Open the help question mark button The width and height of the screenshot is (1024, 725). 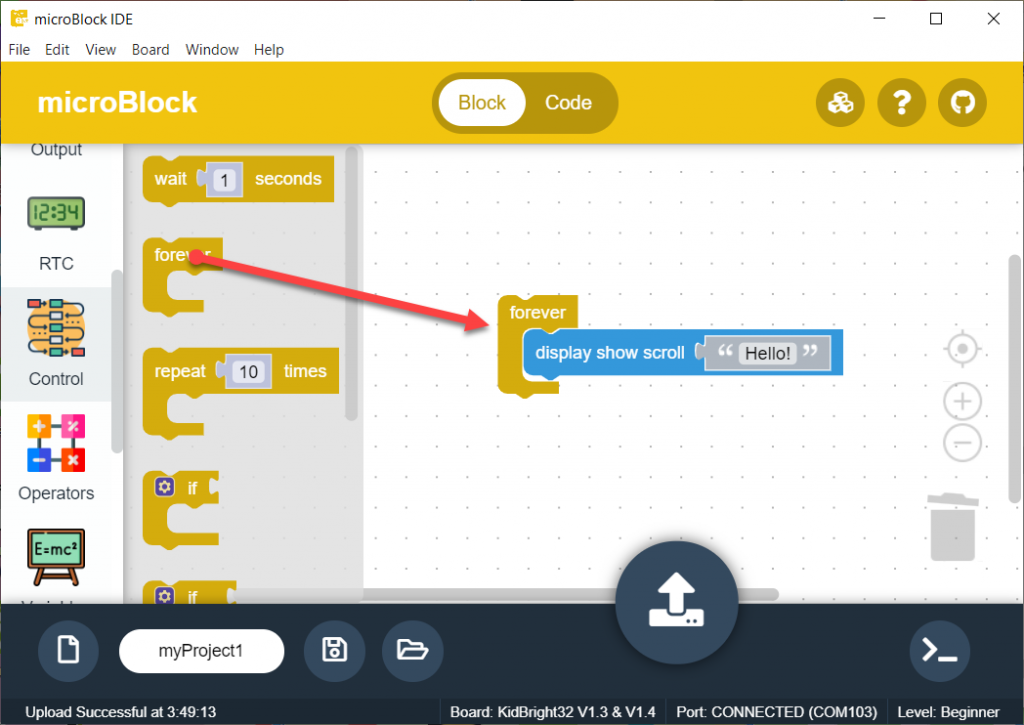pos(901,103)
